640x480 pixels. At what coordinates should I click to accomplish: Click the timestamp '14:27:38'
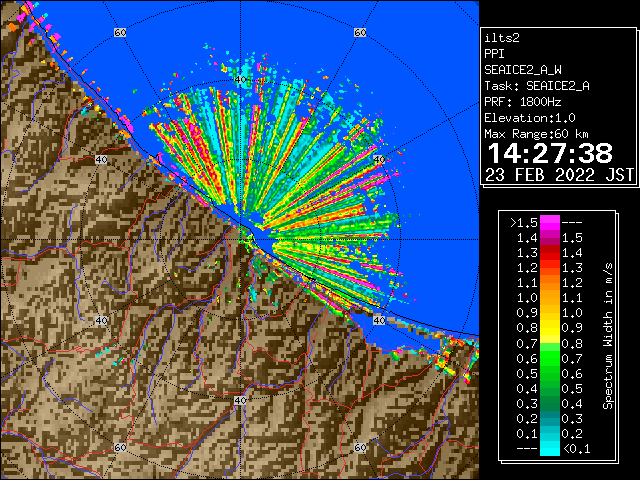550,153
